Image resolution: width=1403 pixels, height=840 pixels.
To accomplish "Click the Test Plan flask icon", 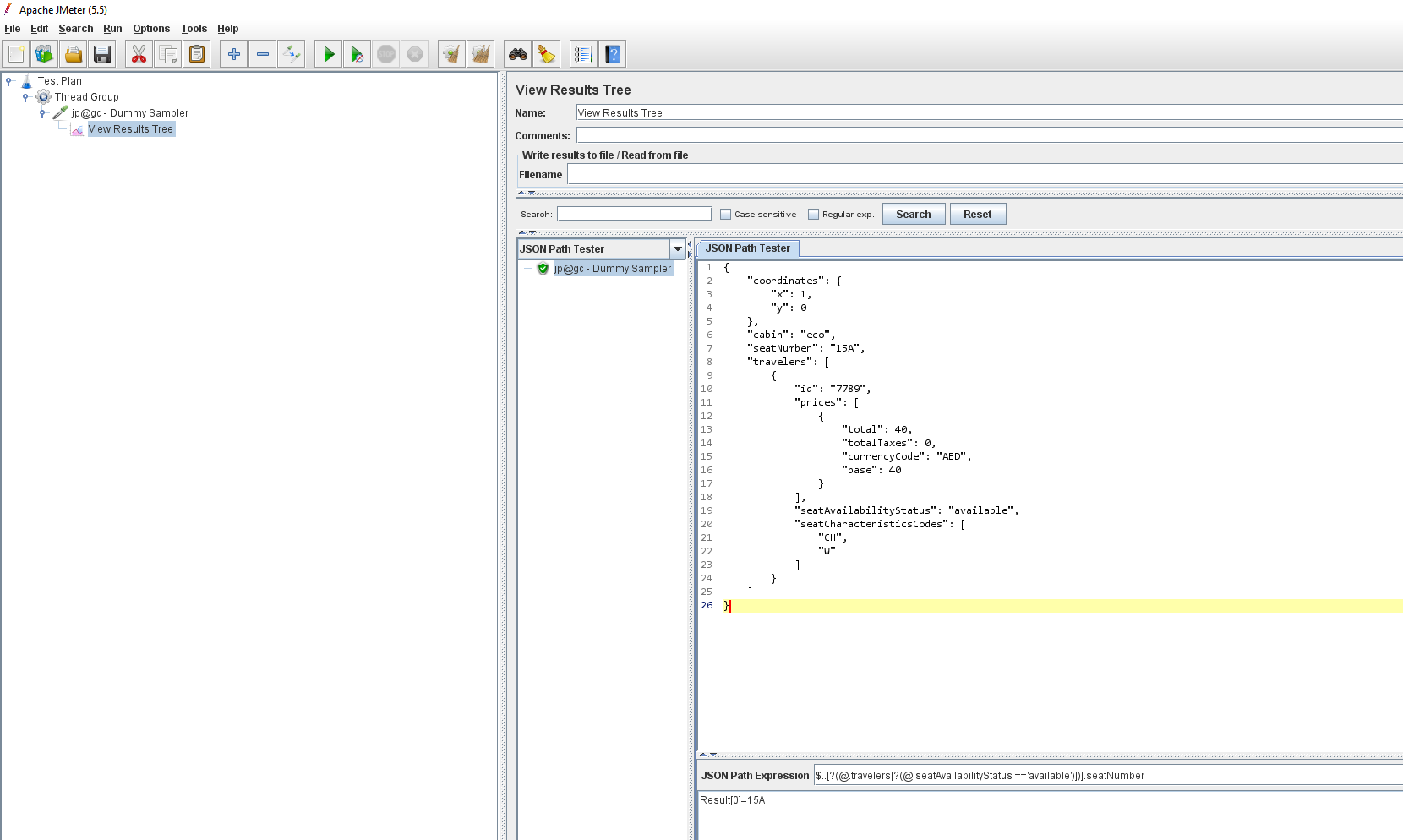I will [x=26, y=81].
